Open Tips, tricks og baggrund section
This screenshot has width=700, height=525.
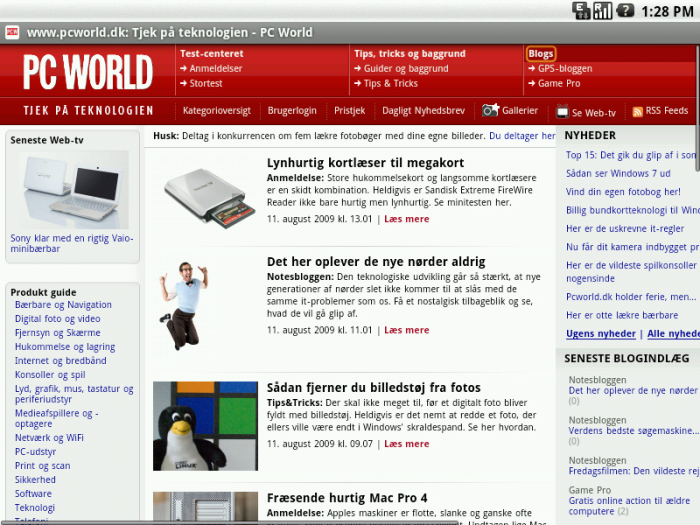(410, 54)
